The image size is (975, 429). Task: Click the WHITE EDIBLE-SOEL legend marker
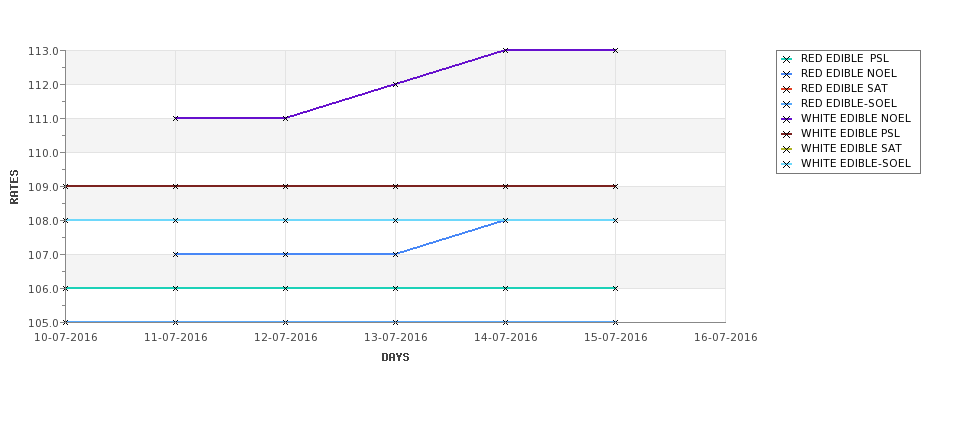[787, 164]
